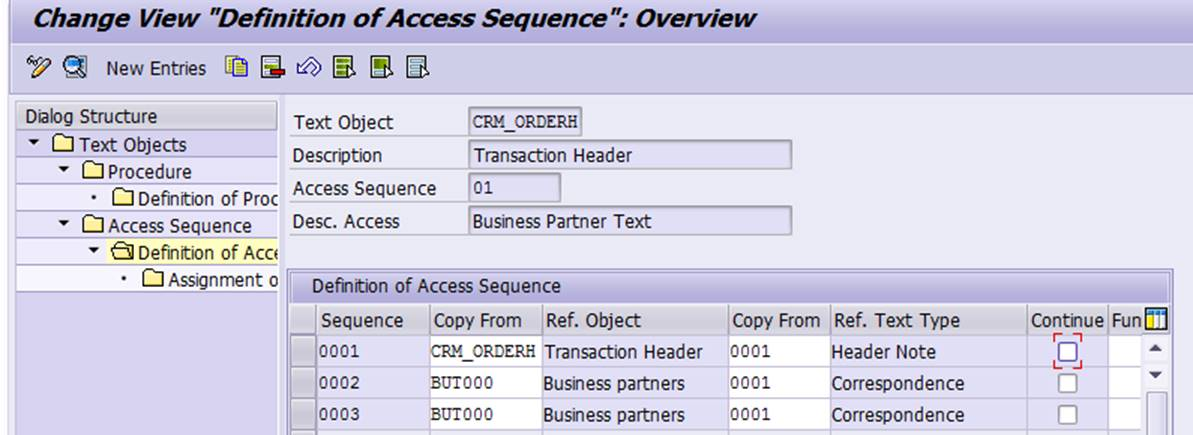The width and height of the screenshot is (1193, 435).
Task: Open table settings icon beside Fun column
Action: point(1156,321)
